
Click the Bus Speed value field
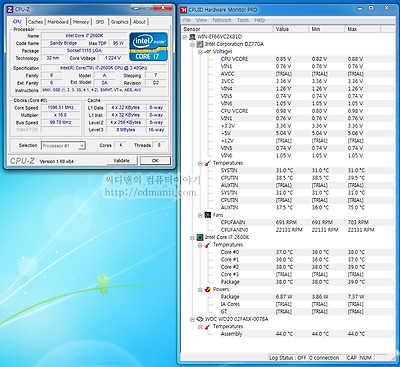click(60, 122)
